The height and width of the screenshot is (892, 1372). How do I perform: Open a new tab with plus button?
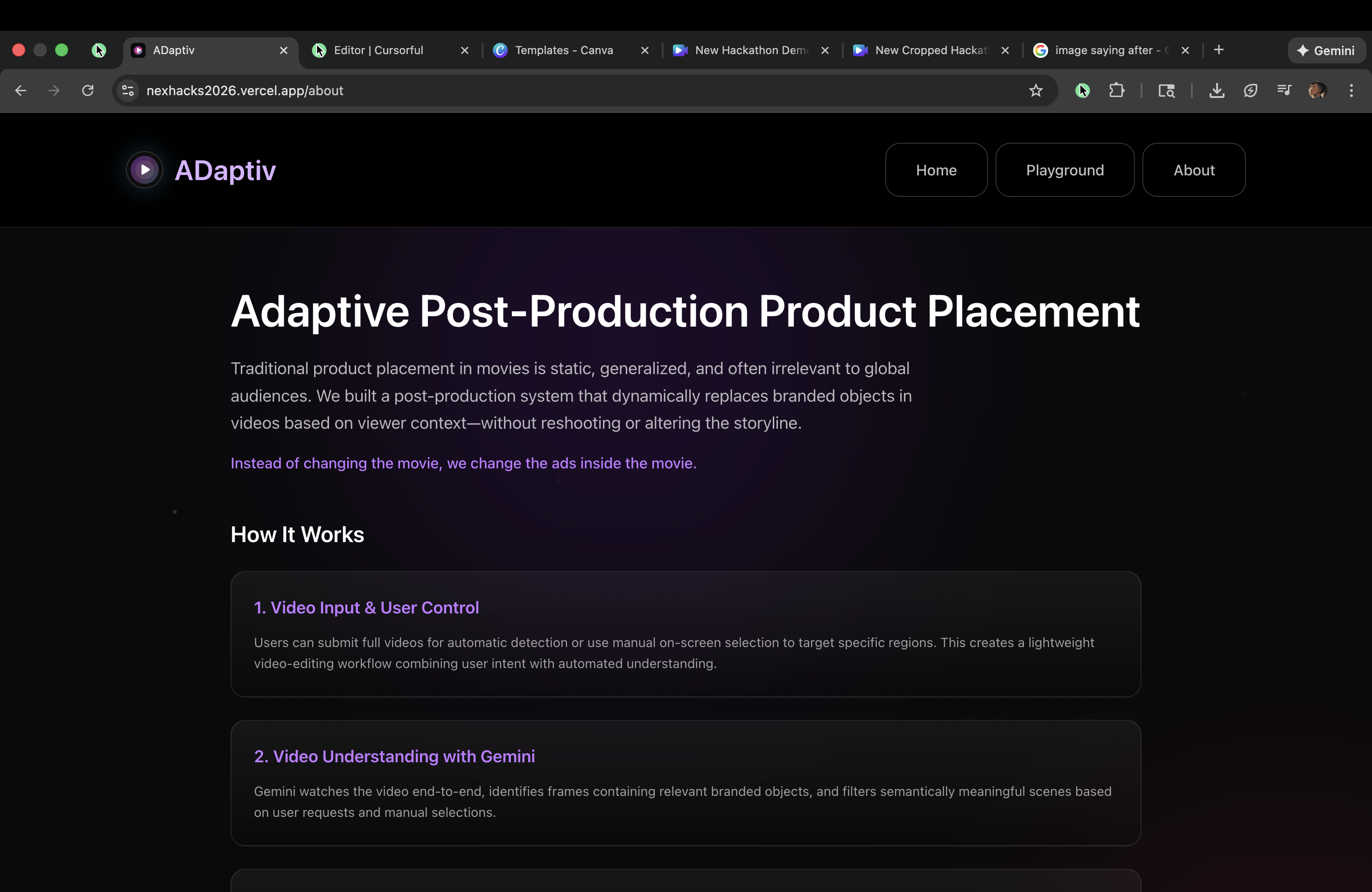[x=1218, y=50]
